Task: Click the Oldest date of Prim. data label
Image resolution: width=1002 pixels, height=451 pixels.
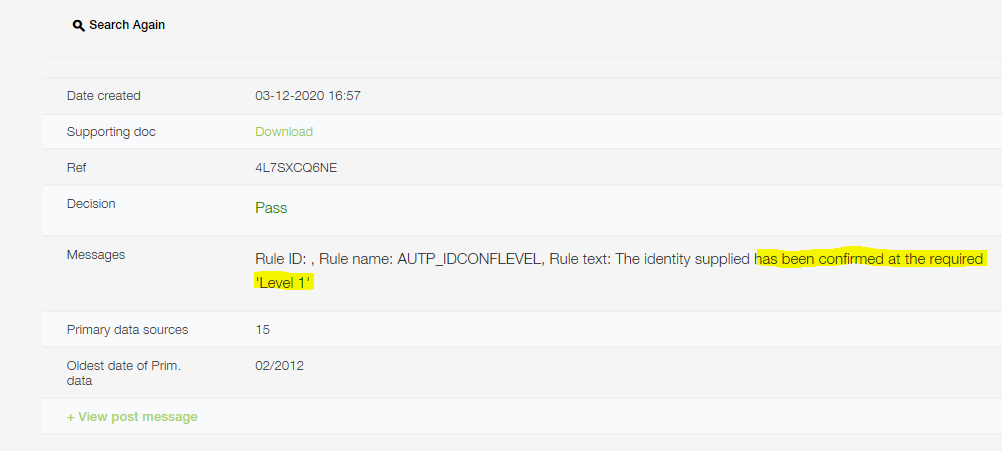Action: 124,373
